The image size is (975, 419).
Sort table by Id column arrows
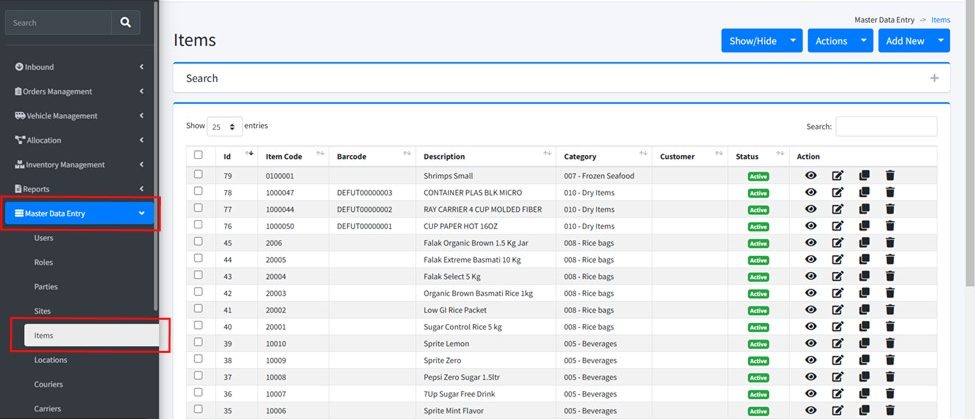point(249,154)
